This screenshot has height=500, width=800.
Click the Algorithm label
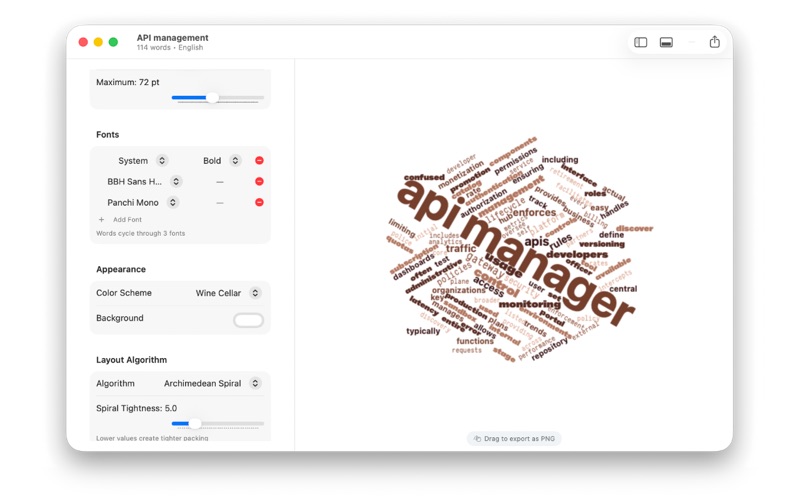tap(115, 383)
